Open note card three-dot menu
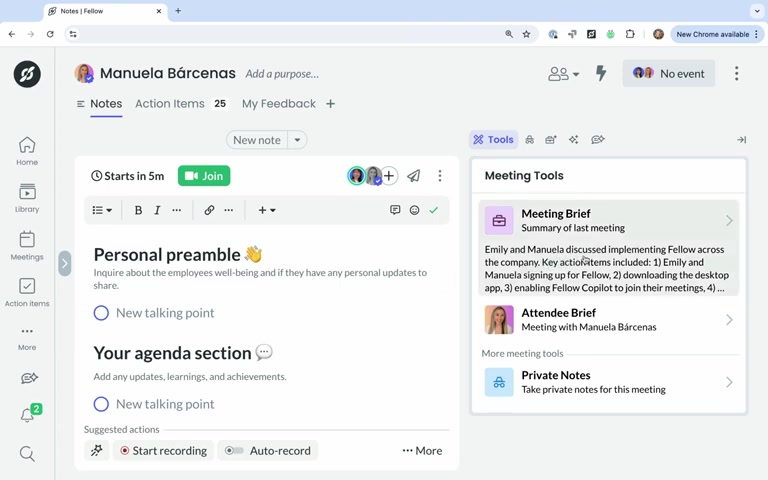 tap(440, 176)
